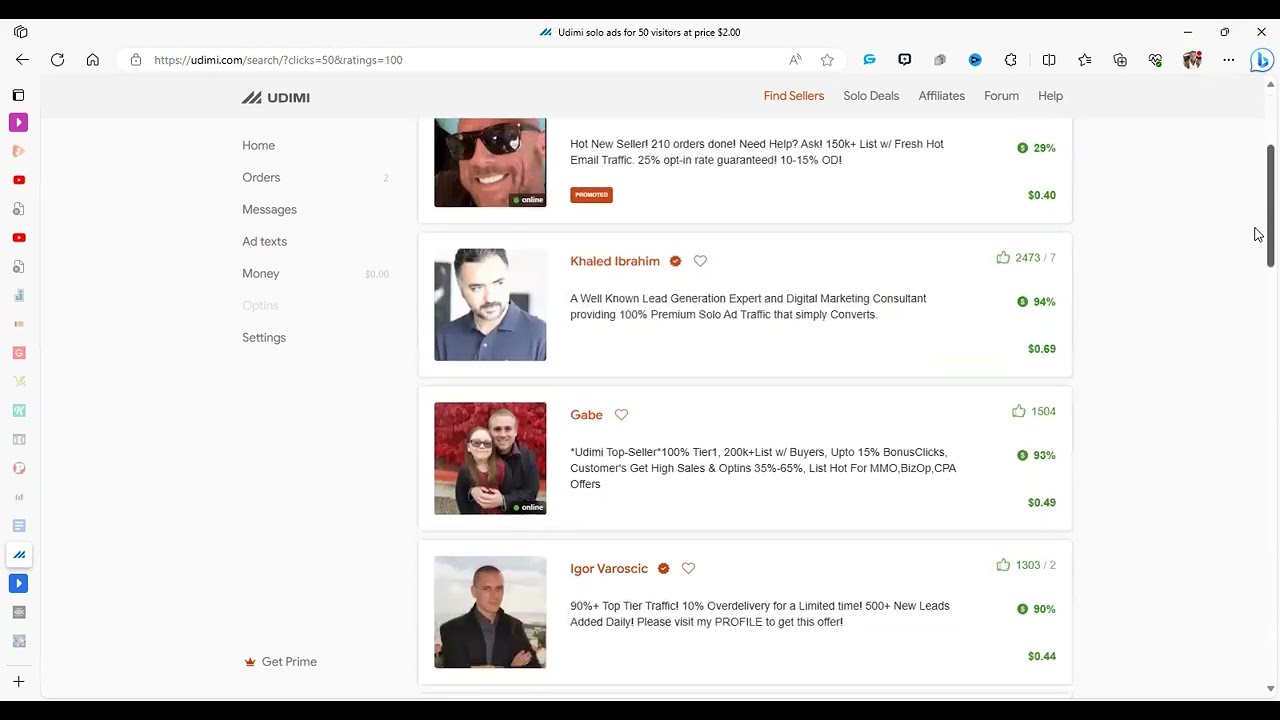The width and height of the screenshot is (1280, 720).
Task: Open browser profile avatar
Action: tap(1192, 60)
